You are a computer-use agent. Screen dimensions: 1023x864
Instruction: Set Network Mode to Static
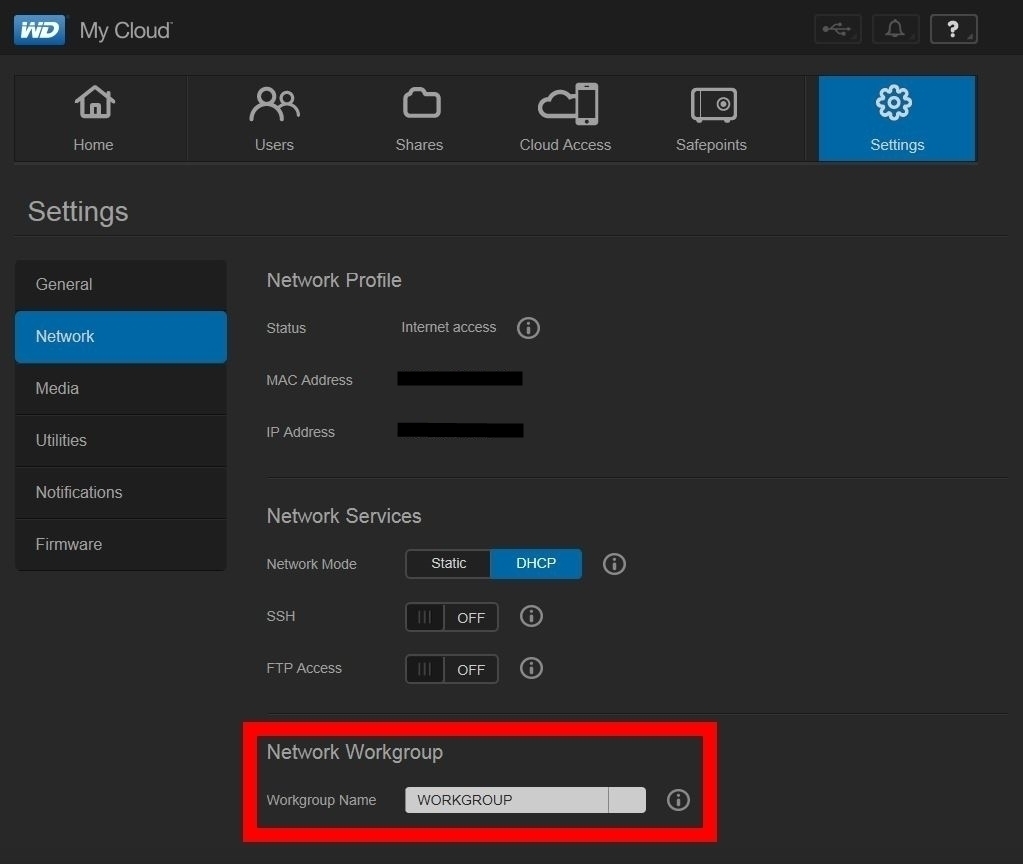(448, 564)
